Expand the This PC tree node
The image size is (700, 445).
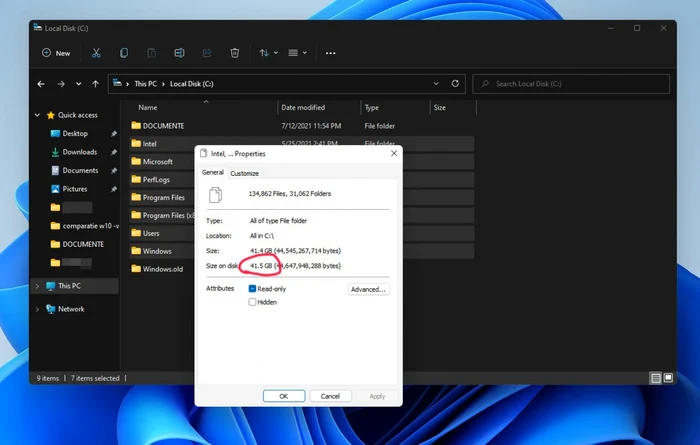pyautogui.click(x=38, y=286)
